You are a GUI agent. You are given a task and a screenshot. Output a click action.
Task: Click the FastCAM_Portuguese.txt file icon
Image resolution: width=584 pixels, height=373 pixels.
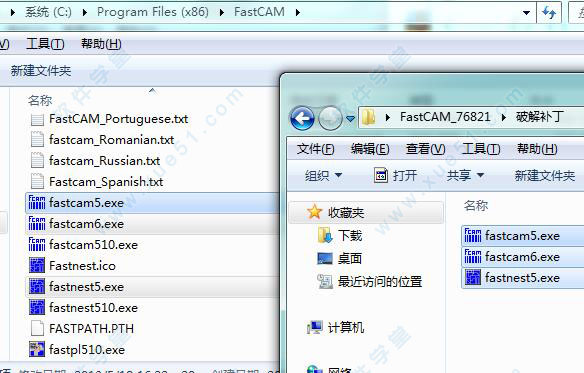[x=37, y=120]
